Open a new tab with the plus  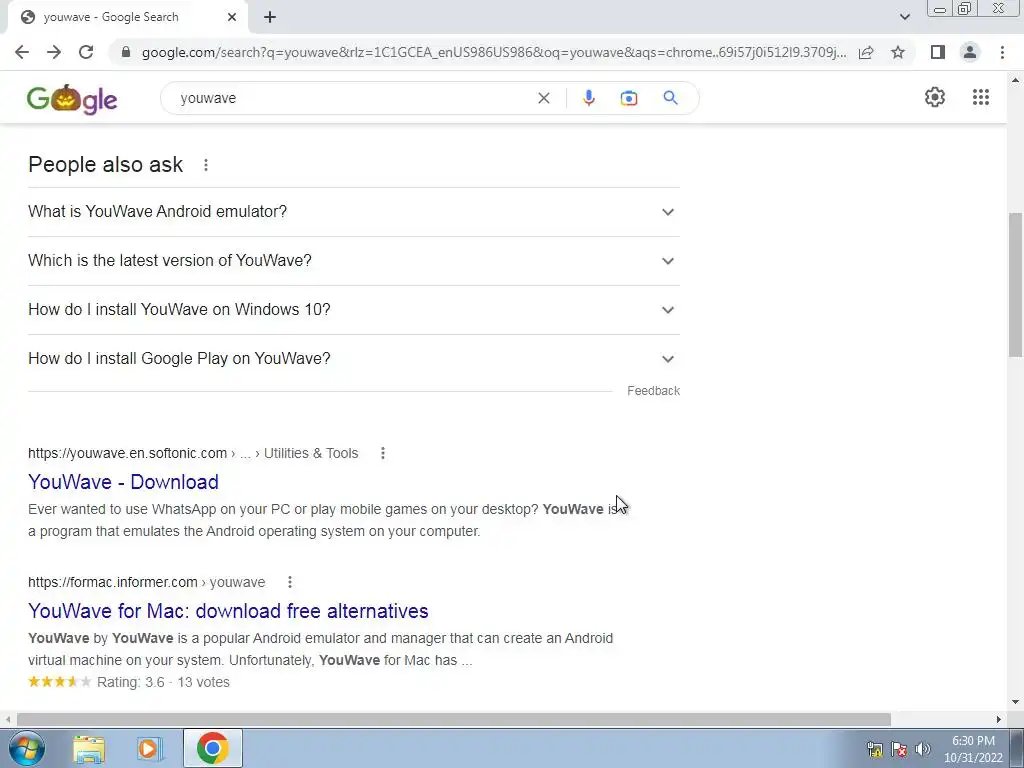point(270,17)
